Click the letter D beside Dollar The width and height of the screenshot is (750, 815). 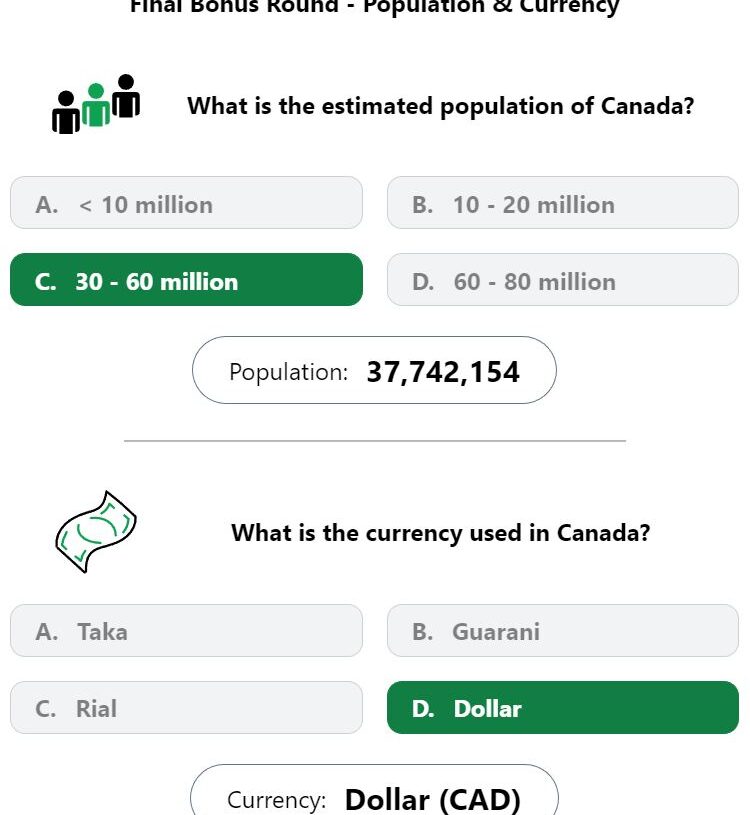pos(423,709)
